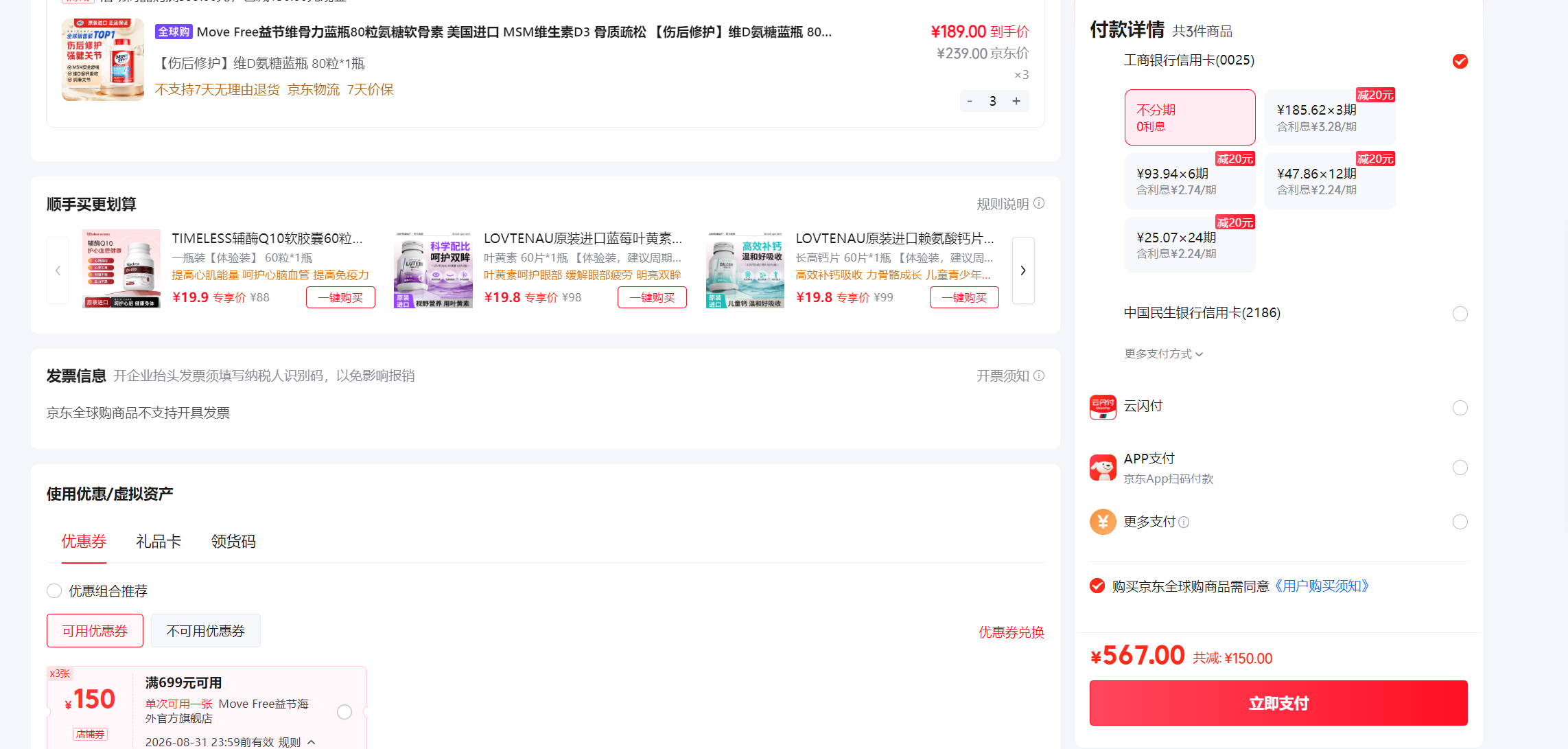Choose ¥185.62×3期 installment option
The width and height of the screenshot is (1568, 749).
click(1330, 117)
